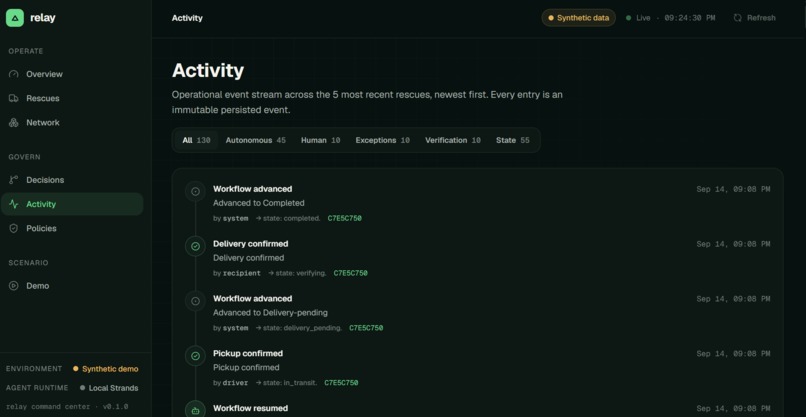This screenshot has height=417, width=806.
Task: Click the Pickup confirmed timestamp
Action: 734,354
